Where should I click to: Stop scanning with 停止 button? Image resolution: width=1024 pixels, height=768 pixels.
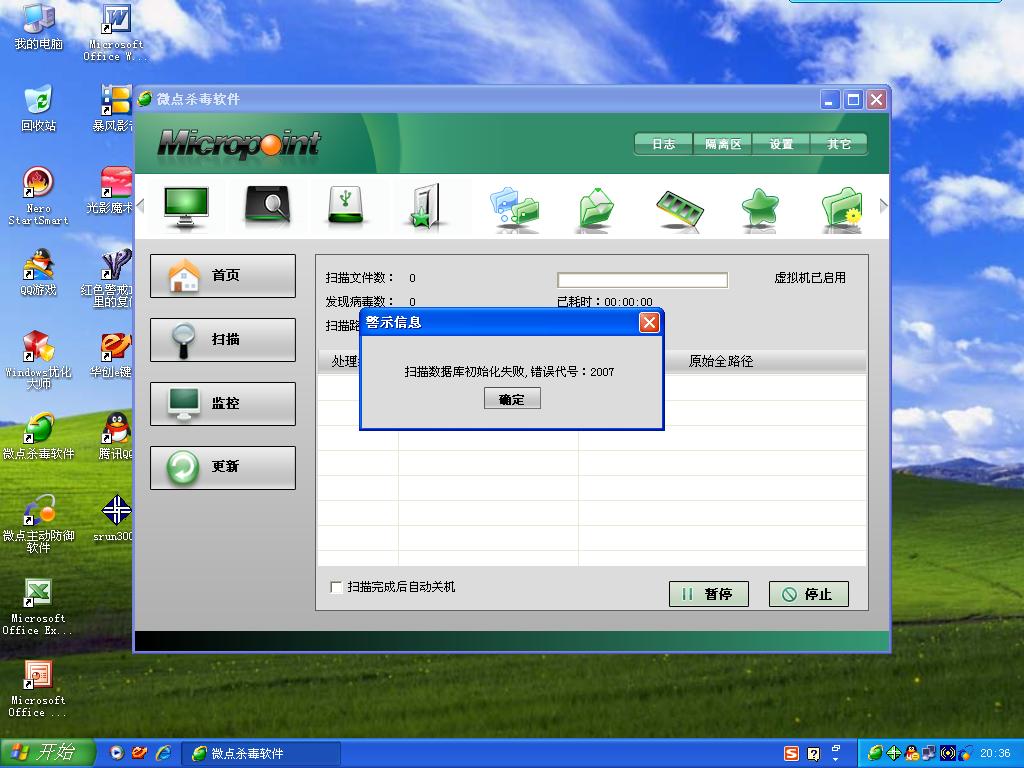(808, 594)
